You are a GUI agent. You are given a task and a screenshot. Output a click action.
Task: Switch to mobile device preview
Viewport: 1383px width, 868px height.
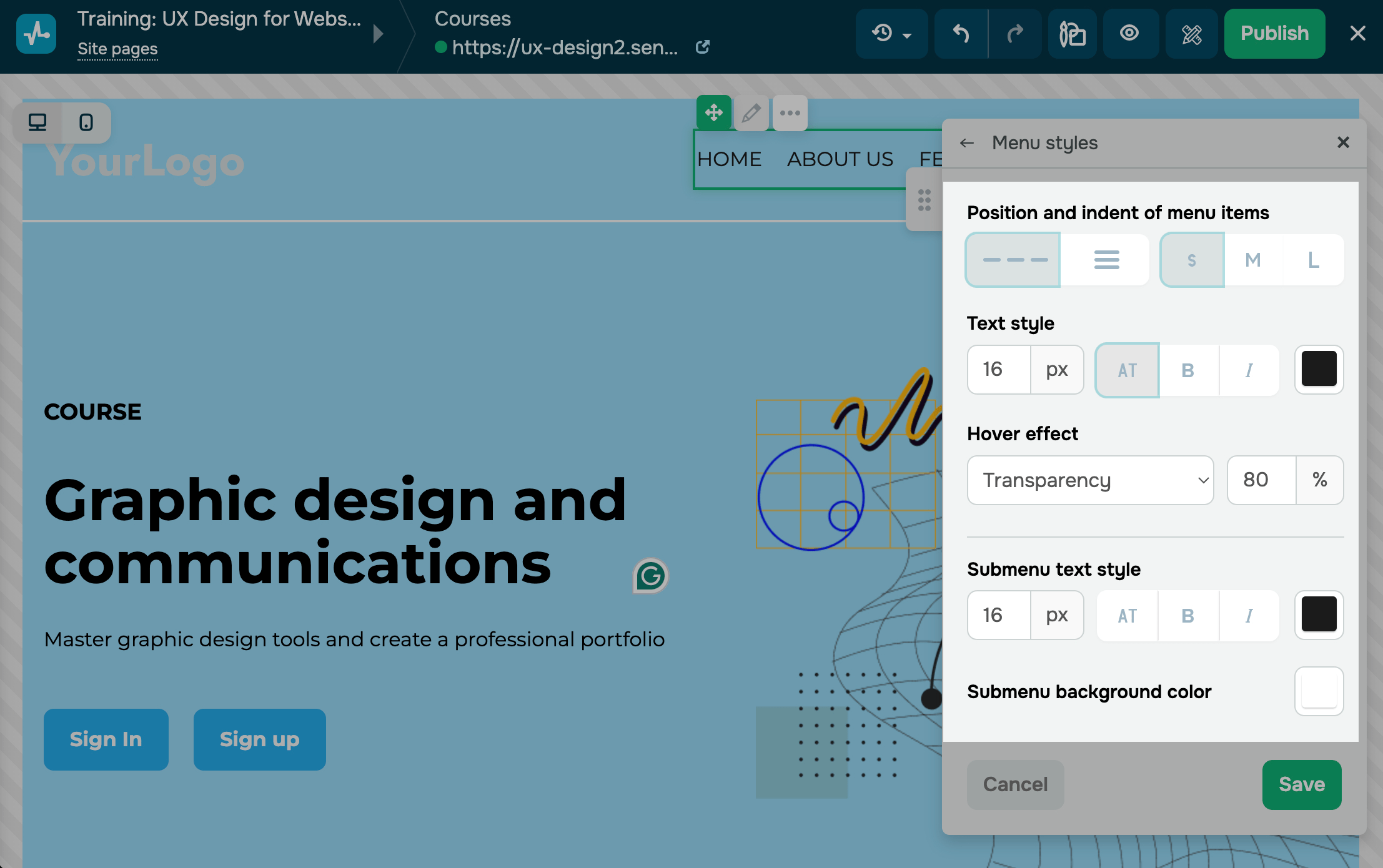86,122
